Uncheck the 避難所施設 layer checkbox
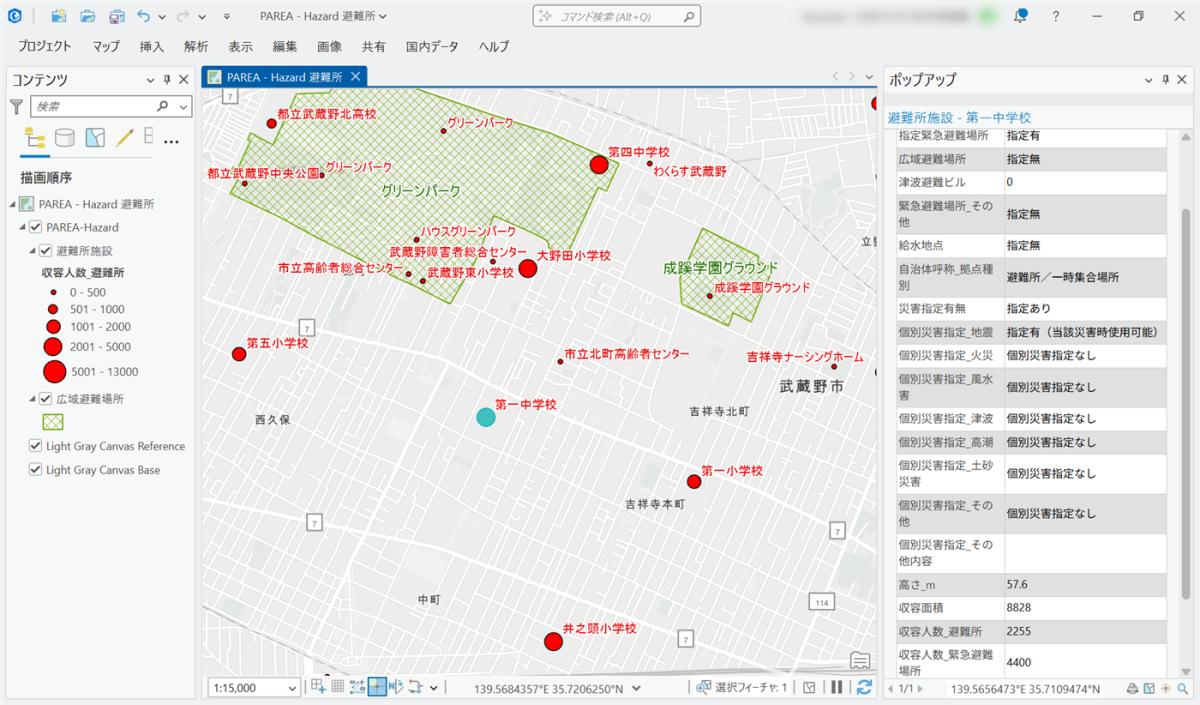 tap(45, 251)
